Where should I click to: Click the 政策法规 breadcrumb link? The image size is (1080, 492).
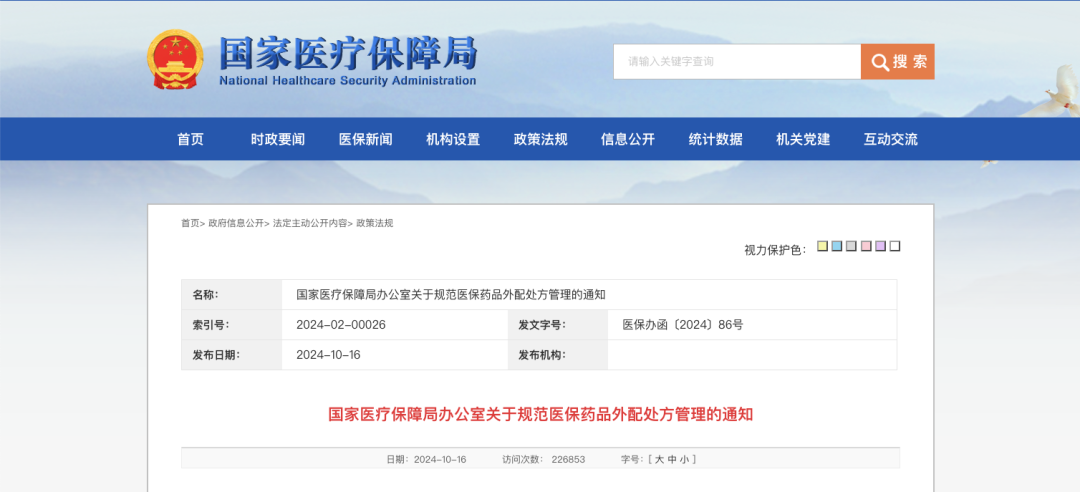point(375,223)
